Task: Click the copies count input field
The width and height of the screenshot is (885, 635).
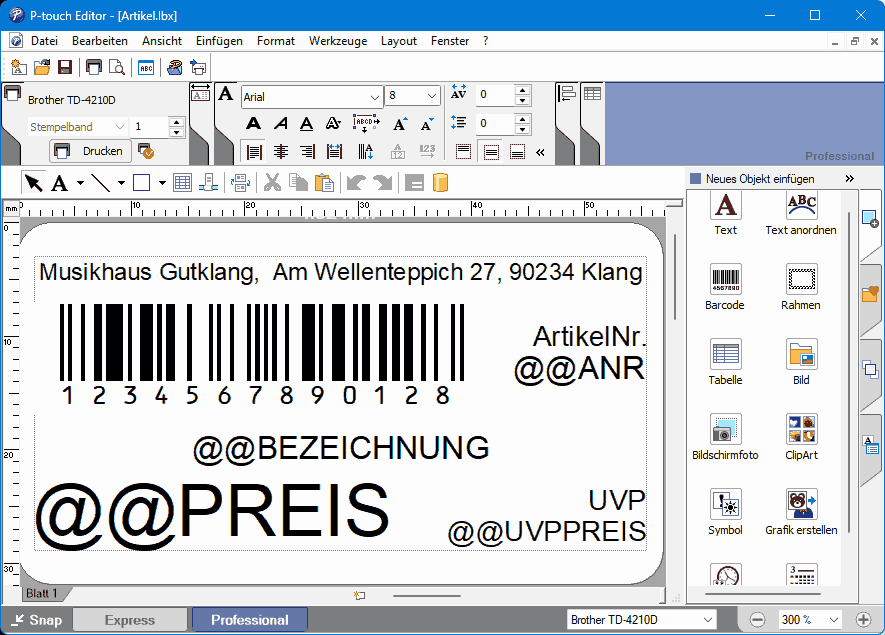Action: coord(149,127)
